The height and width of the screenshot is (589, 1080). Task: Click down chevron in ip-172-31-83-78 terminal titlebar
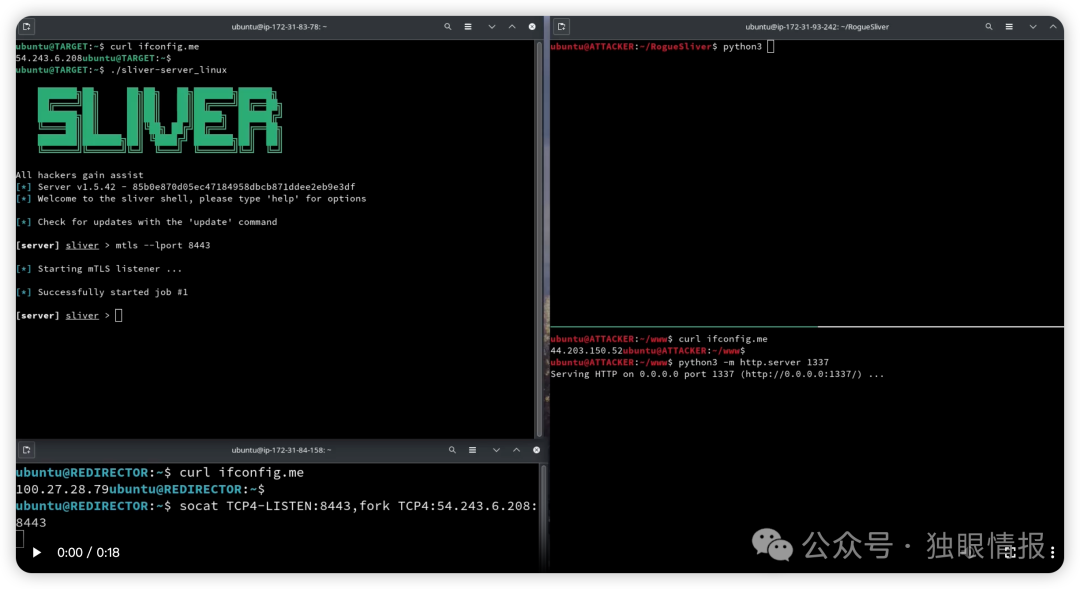point(492,27)
